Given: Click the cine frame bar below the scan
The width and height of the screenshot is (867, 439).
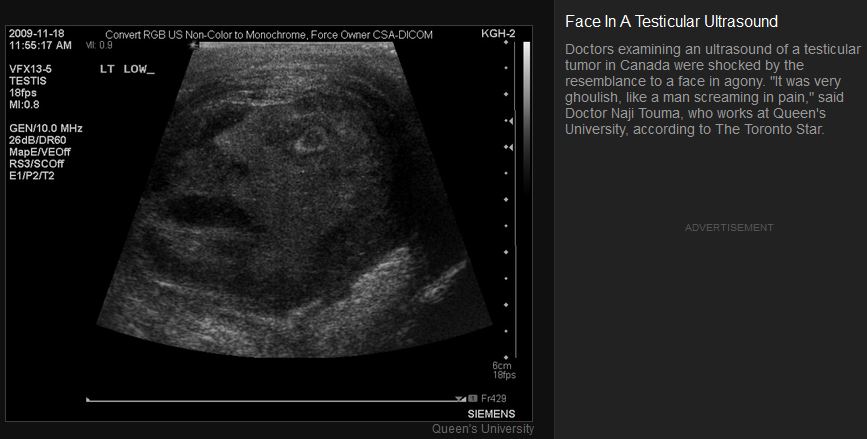Looking at the screenshot, I should tap(272, 400).
